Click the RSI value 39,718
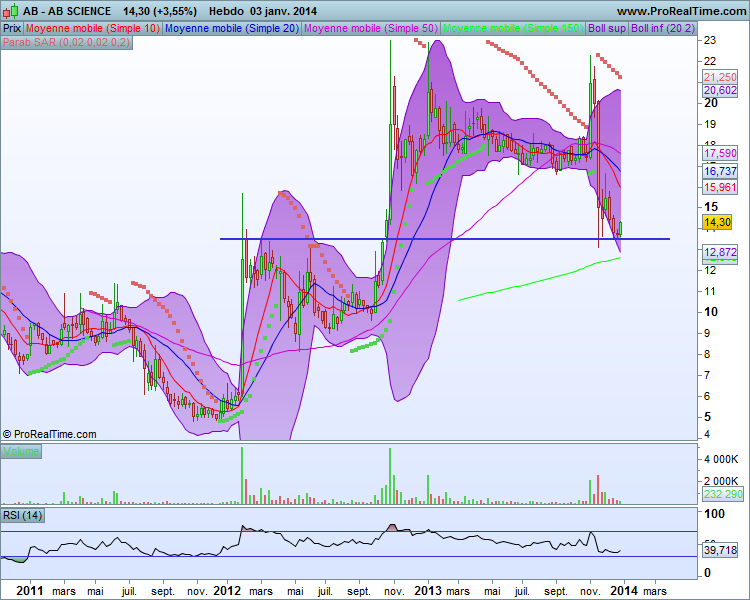 (x=720, y=550)
